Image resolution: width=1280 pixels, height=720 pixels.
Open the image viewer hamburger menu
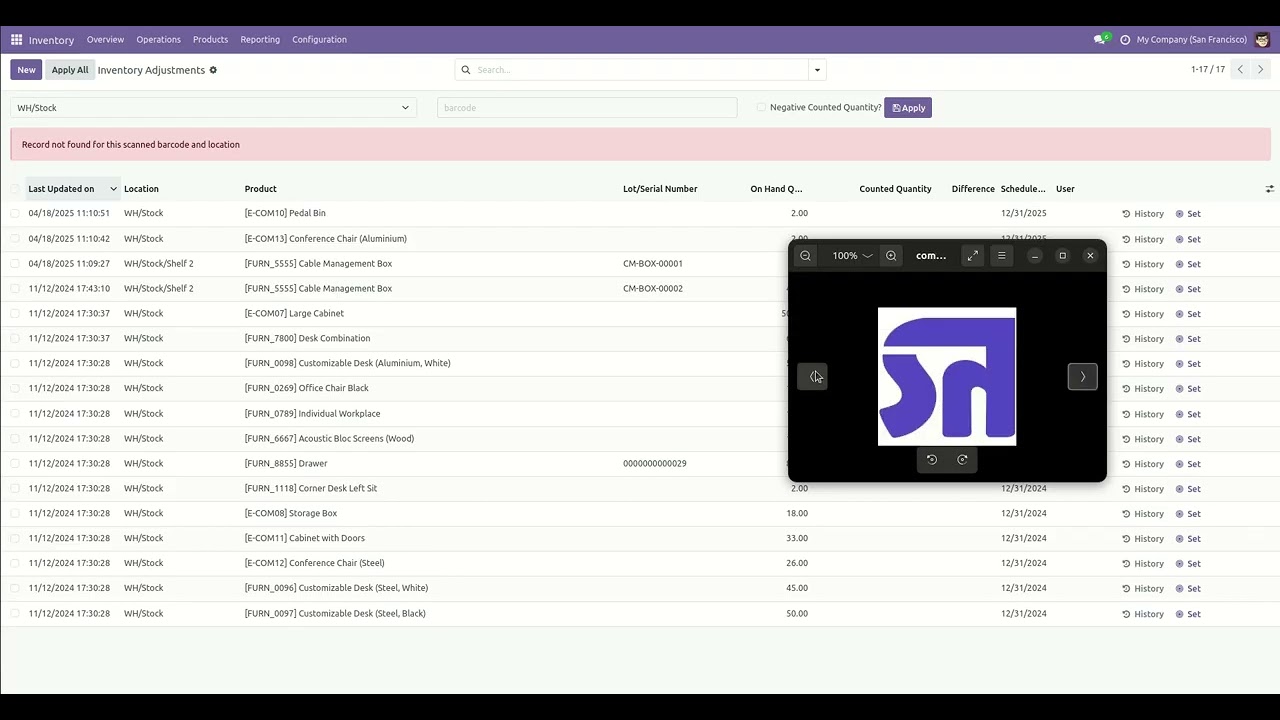(1001, 256)
